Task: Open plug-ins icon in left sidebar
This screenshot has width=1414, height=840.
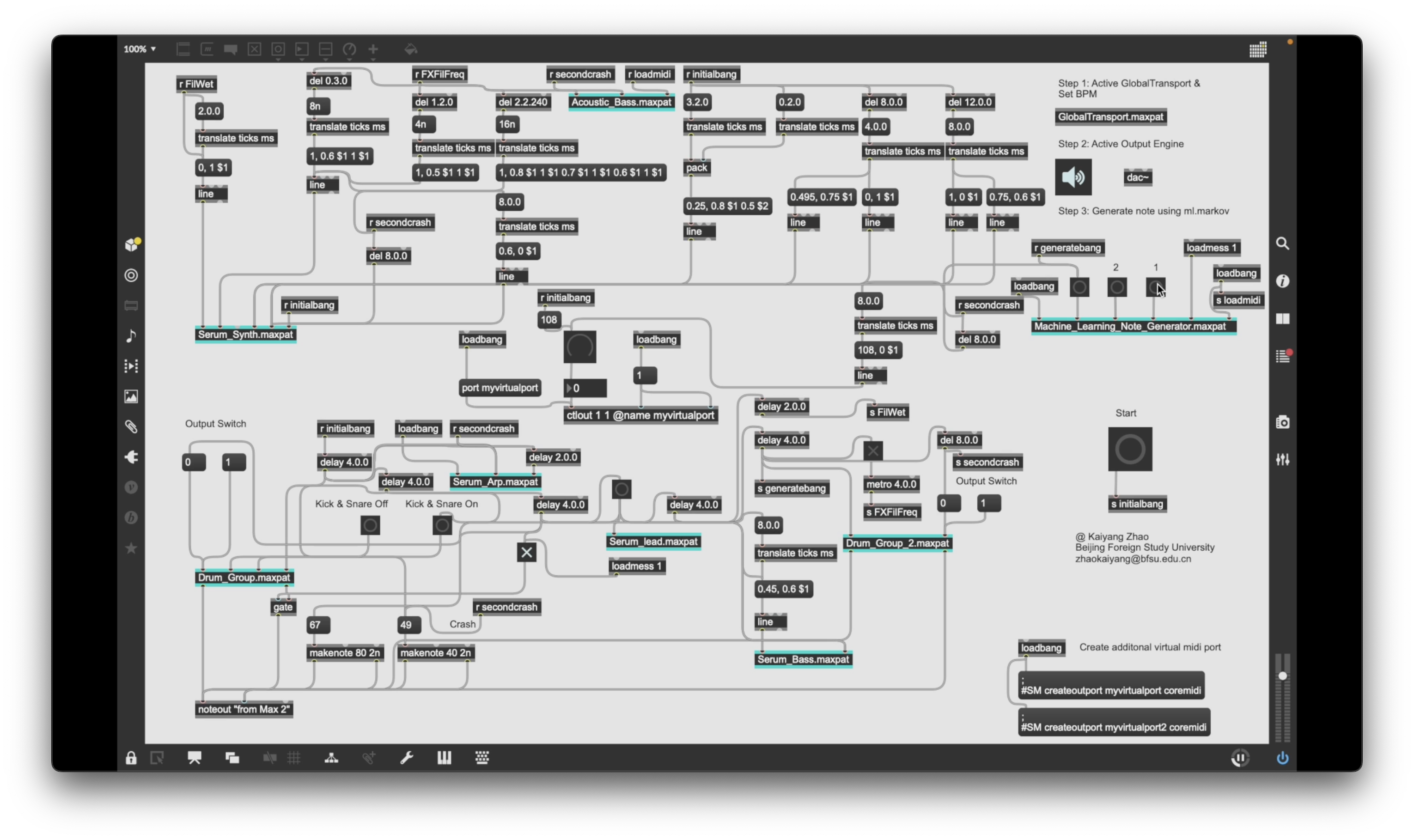Action: click(x=131, y=457)
